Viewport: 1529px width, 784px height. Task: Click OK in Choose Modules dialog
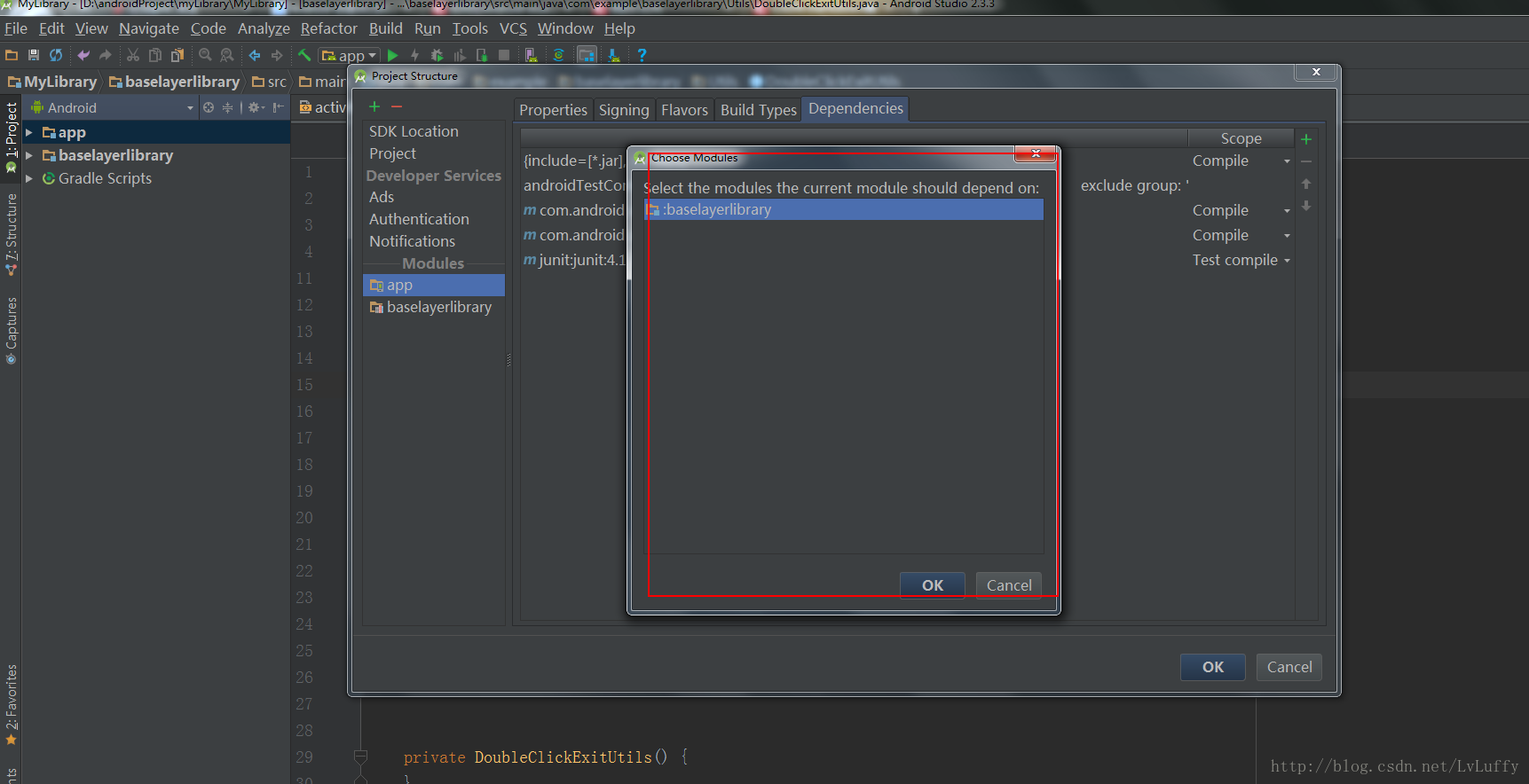pyautogui.click(x=932, y=585)
